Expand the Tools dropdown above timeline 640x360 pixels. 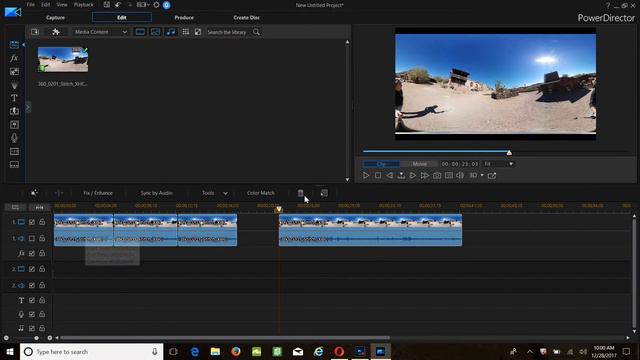[x=225, y=193]
